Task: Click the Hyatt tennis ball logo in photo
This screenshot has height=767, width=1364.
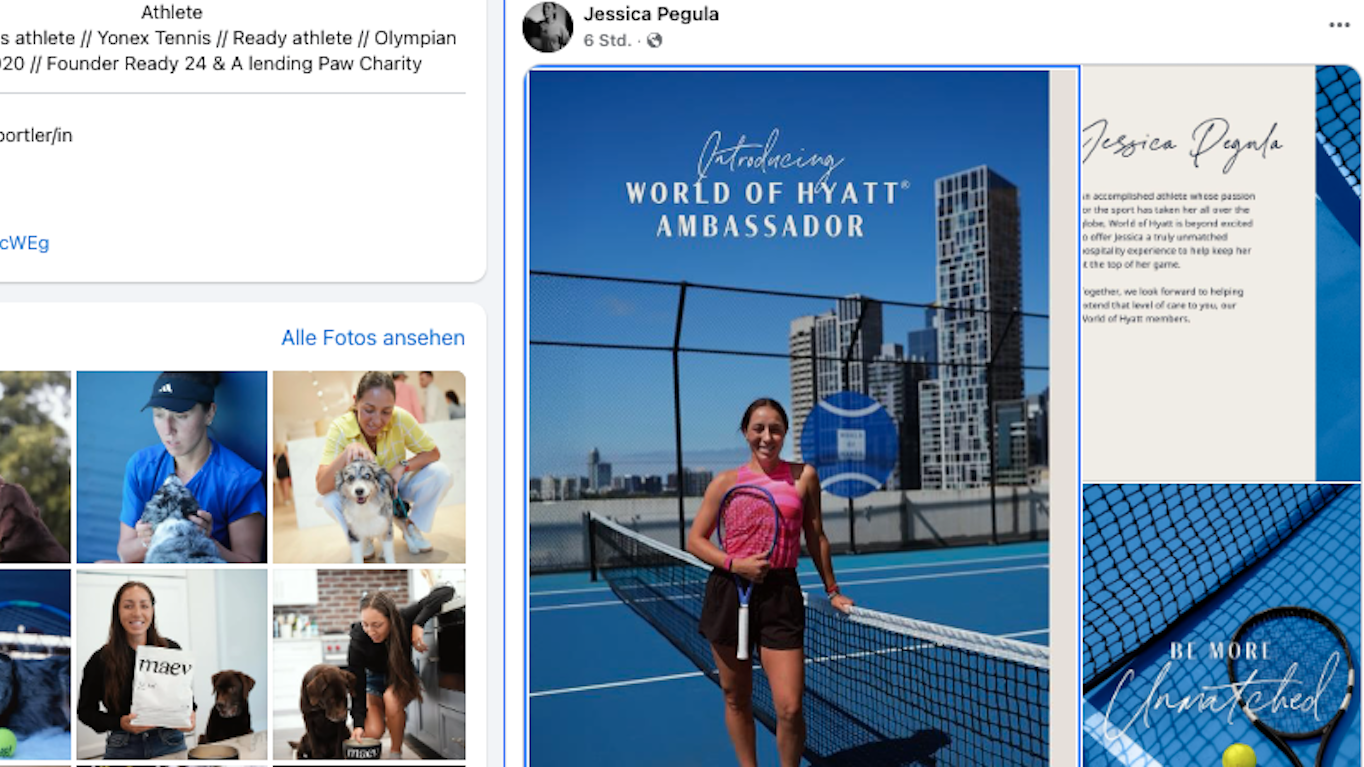Action: pos(849,444)
